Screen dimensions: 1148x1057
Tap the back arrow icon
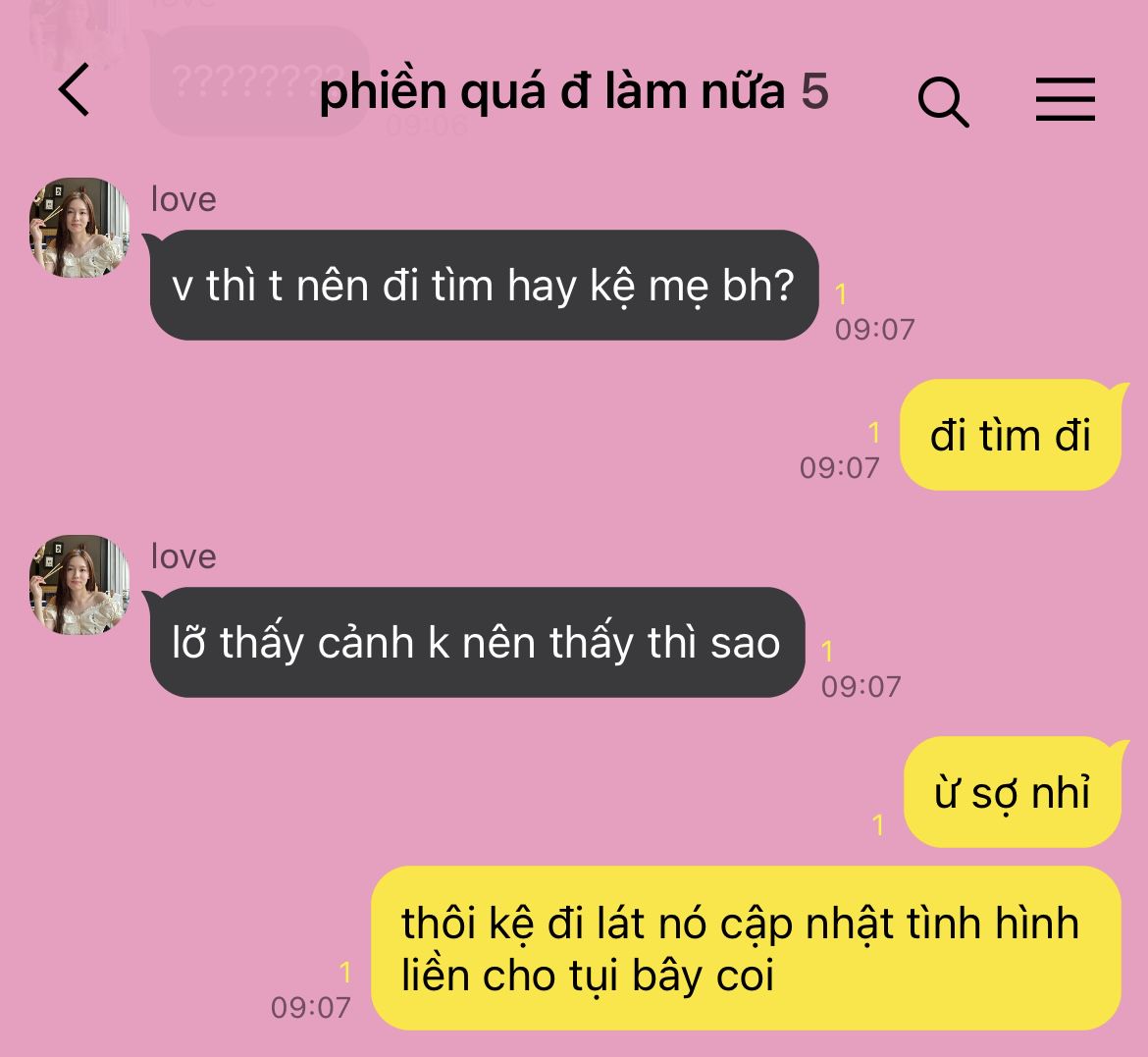(74, 89)
